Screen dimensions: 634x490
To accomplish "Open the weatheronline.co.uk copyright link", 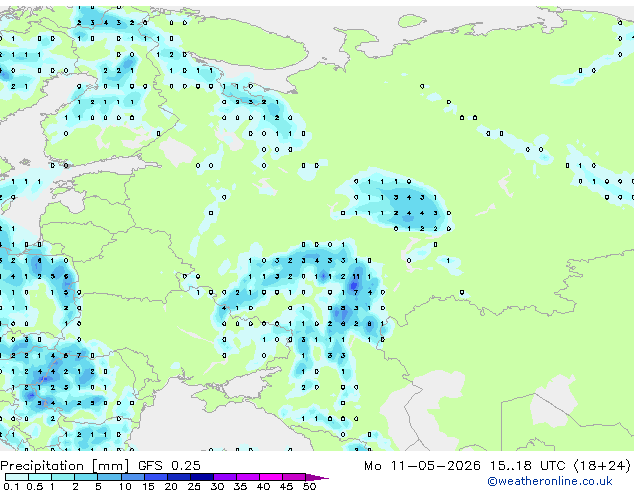I will (549, 481).
